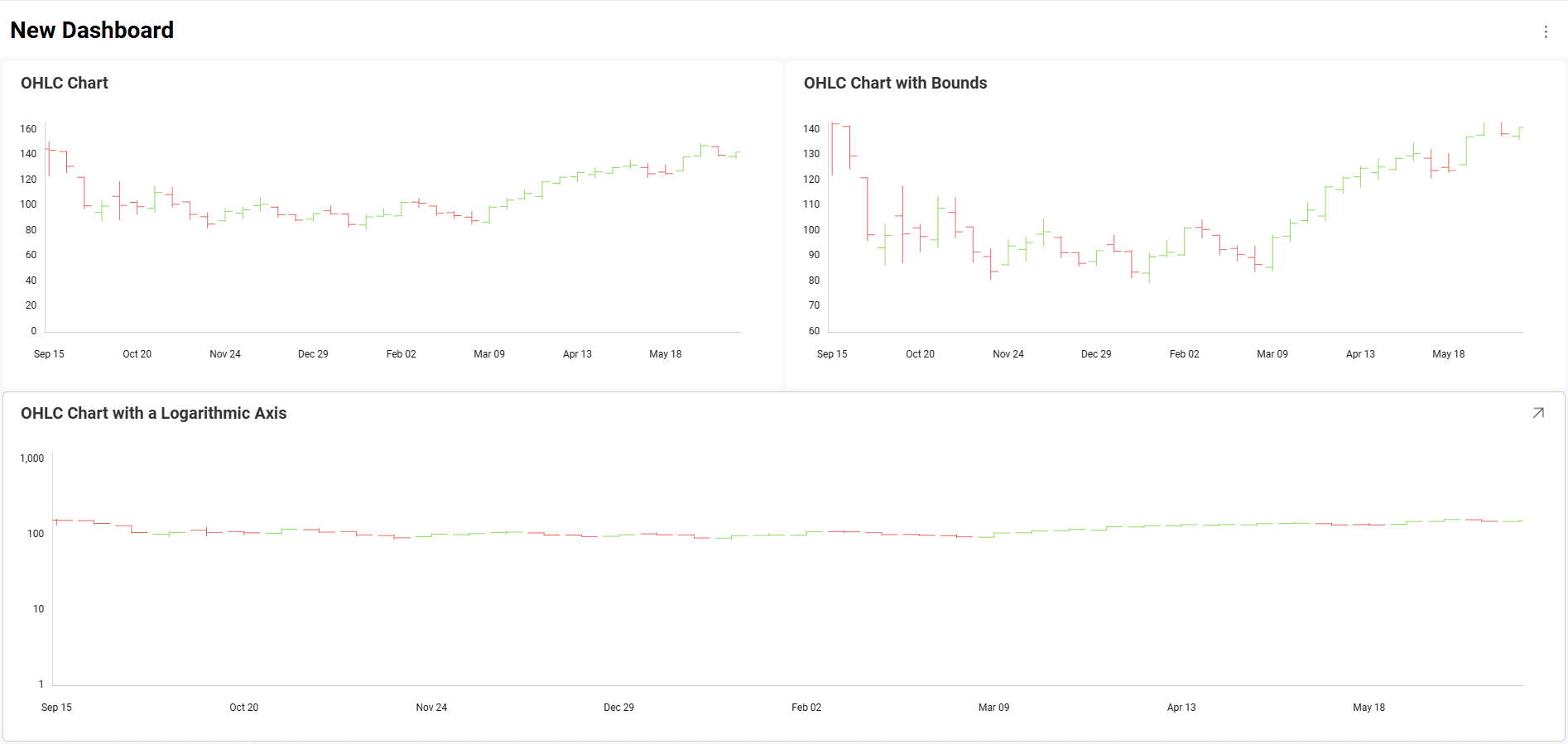This screenshot has width=1568, height=744.
Task: Click the Feb 02 label in OHLC Chart
Action: (402, 354)
